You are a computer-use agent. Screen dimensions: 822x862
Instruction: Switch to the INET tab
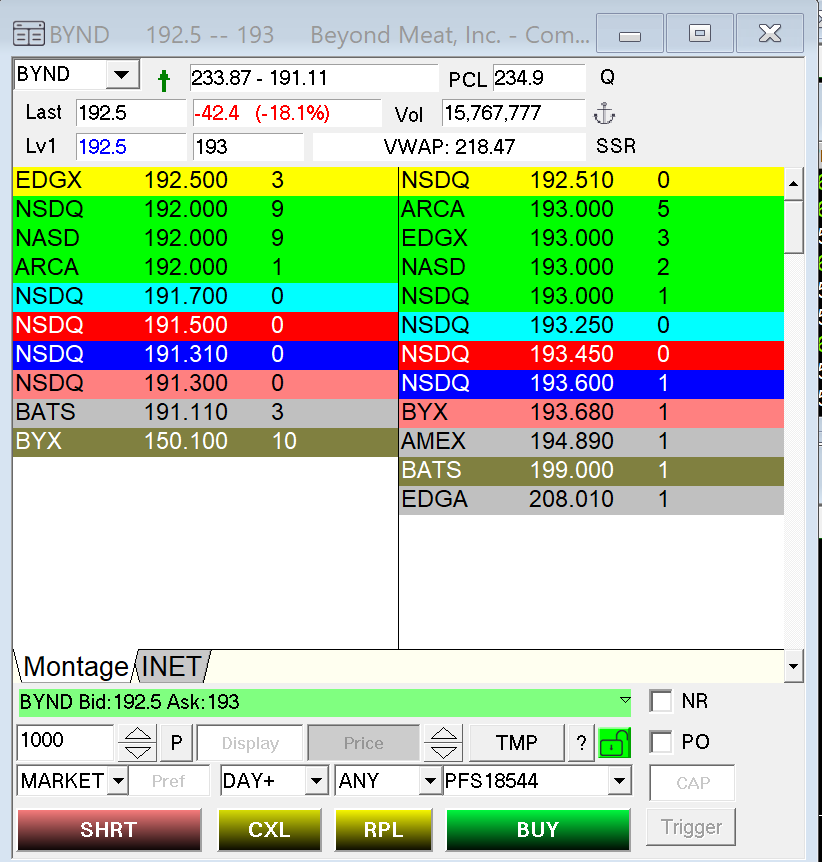(x=171, y=666)
